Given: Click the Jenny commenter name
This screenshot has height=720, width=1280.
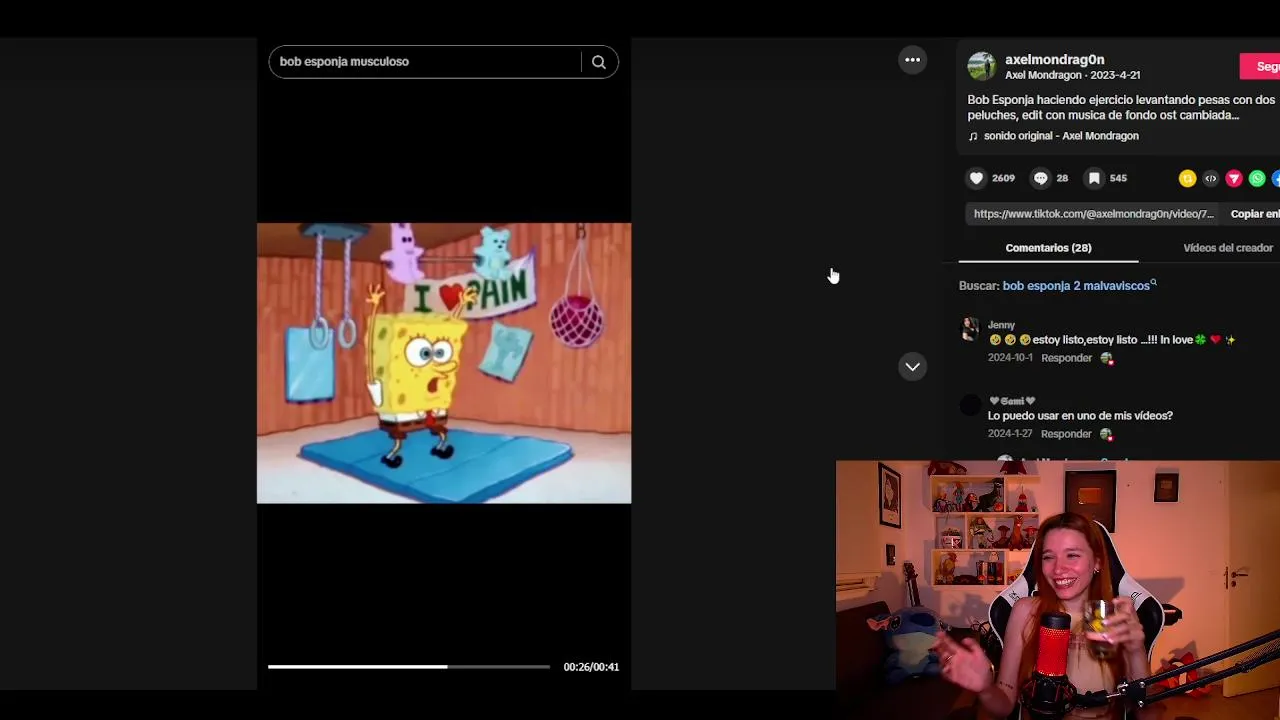Looking at the screenshot, I should pos(1001,325).
